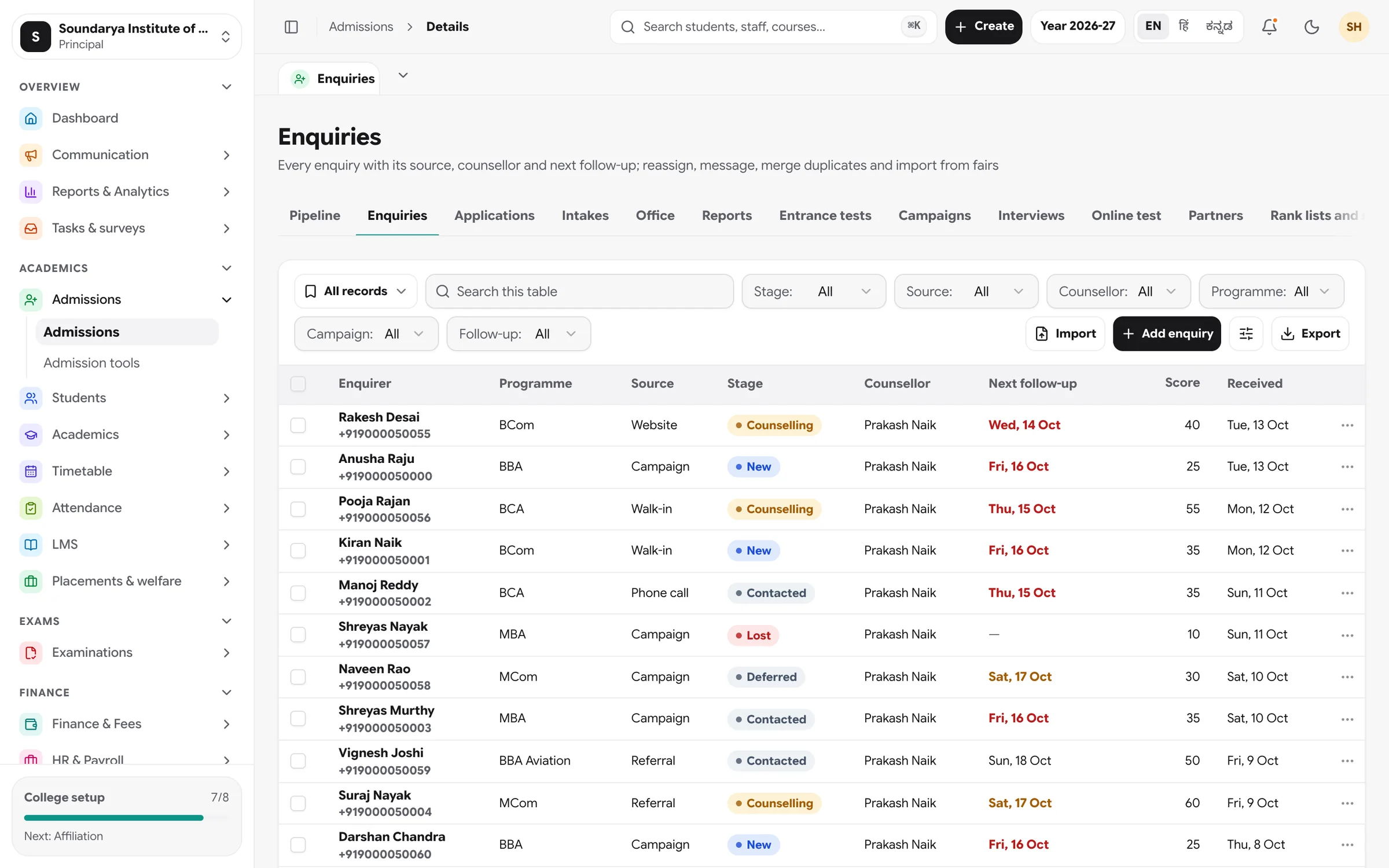This screenshot has height=868, width=1389.
Task: Switch to the Applications tab
Action: [x=494, y=215]
